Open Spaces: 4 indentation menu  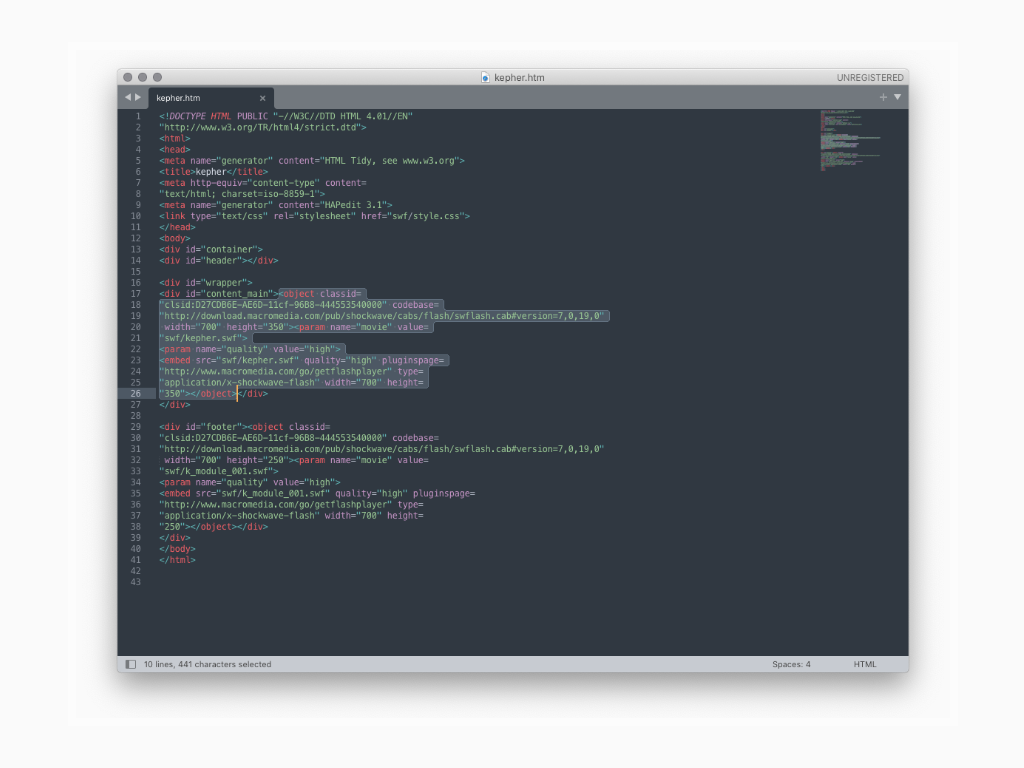[x=791, y=664]
